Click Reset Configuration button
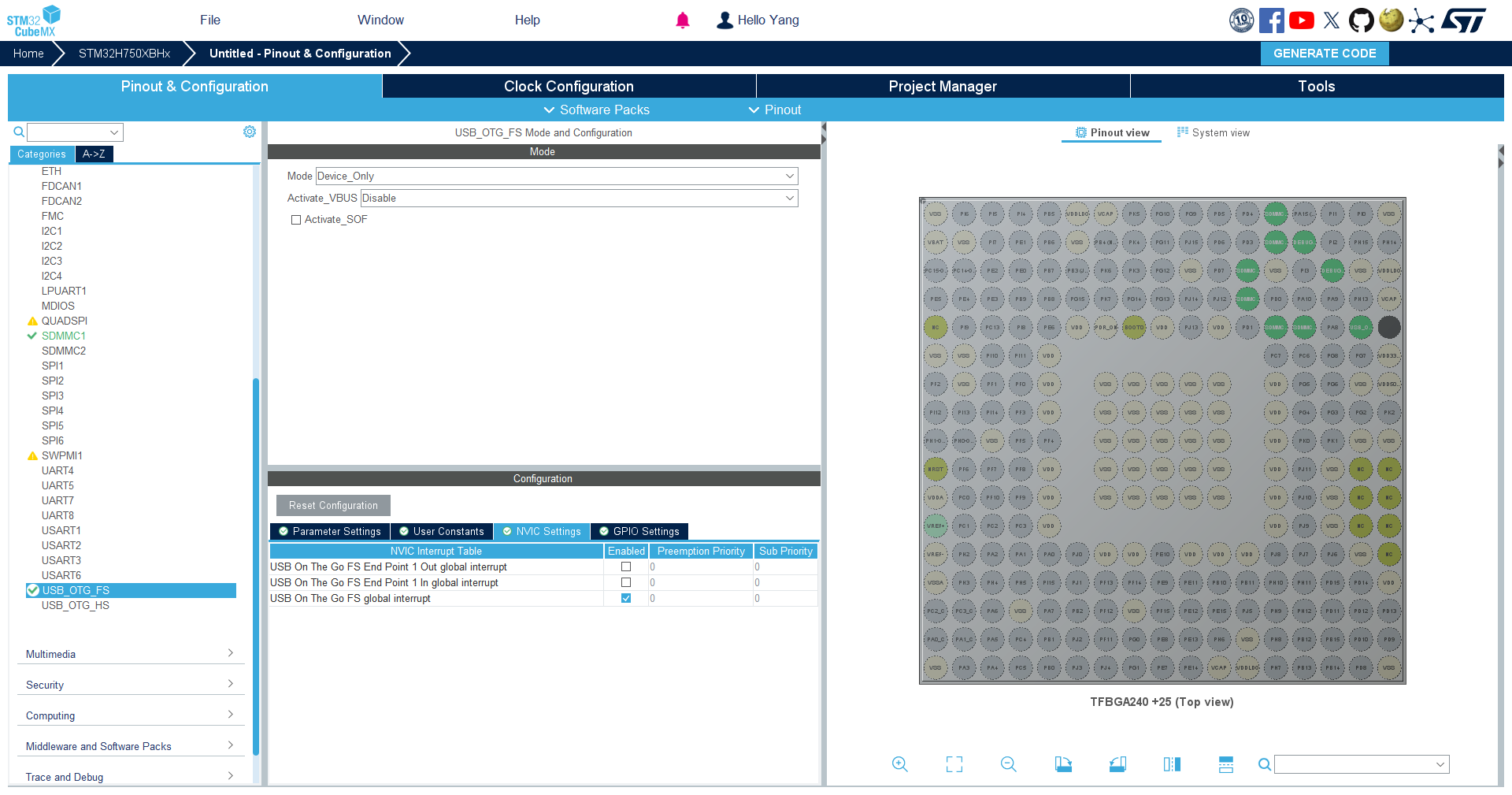Image resolution: width=1512 pixels, height=795 pixels. (x=333, y=506)
